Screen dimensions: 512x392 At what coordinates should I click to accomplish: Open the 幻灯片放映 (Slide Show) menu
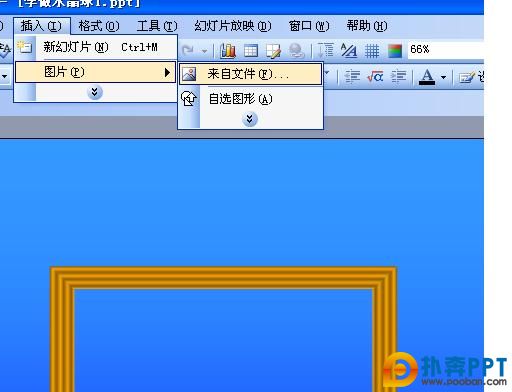(x=233, y=26)
